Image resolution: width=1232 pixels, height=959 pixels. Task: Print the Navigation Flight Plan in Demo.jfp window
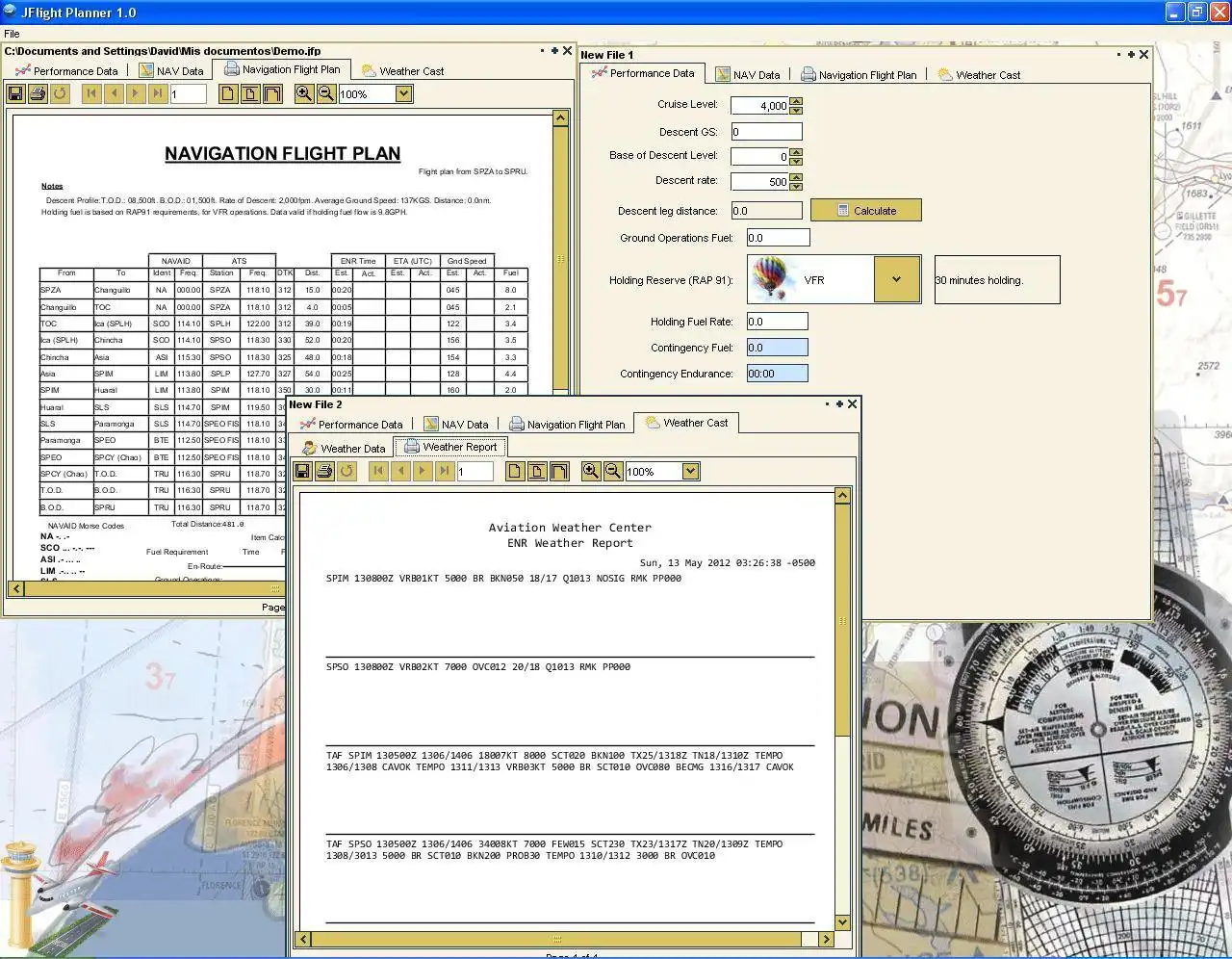tap(38, 93)
